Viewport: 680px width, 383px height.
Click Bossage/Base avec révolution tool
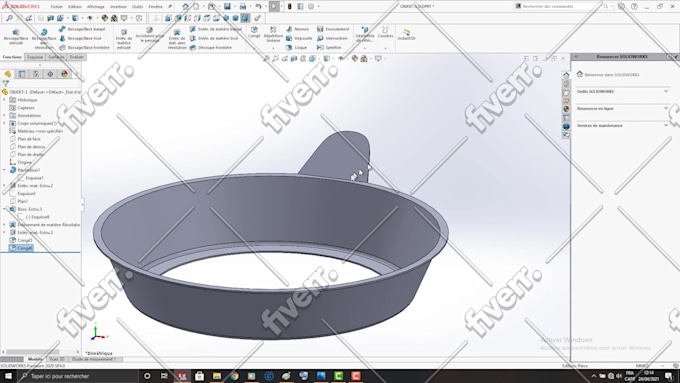click(x=44, y=39)
